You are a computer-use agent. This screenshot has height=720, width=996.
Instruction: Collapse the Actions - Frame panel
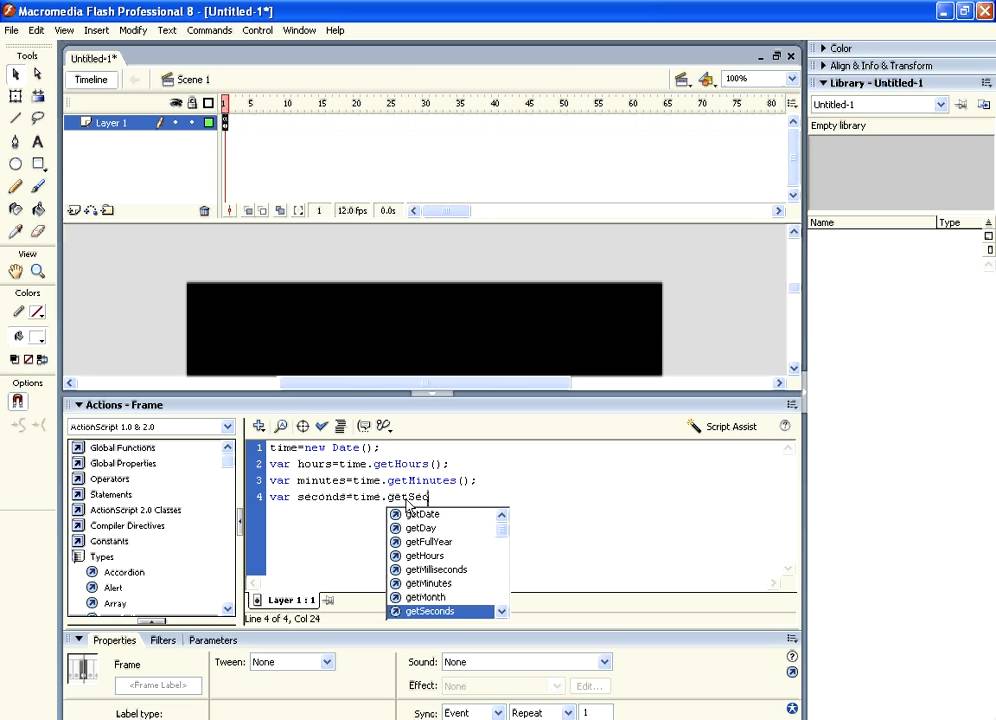click(x=79, y=405)
